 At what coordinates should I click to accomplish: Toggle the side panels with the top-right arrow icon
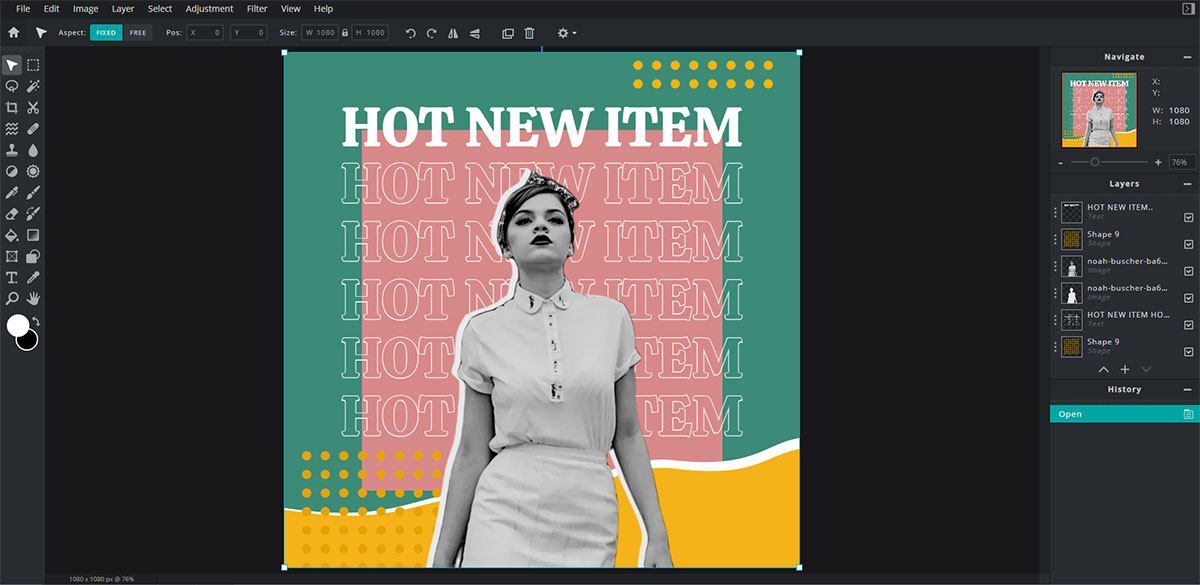pyautogui.click(x=1188, y=8)
